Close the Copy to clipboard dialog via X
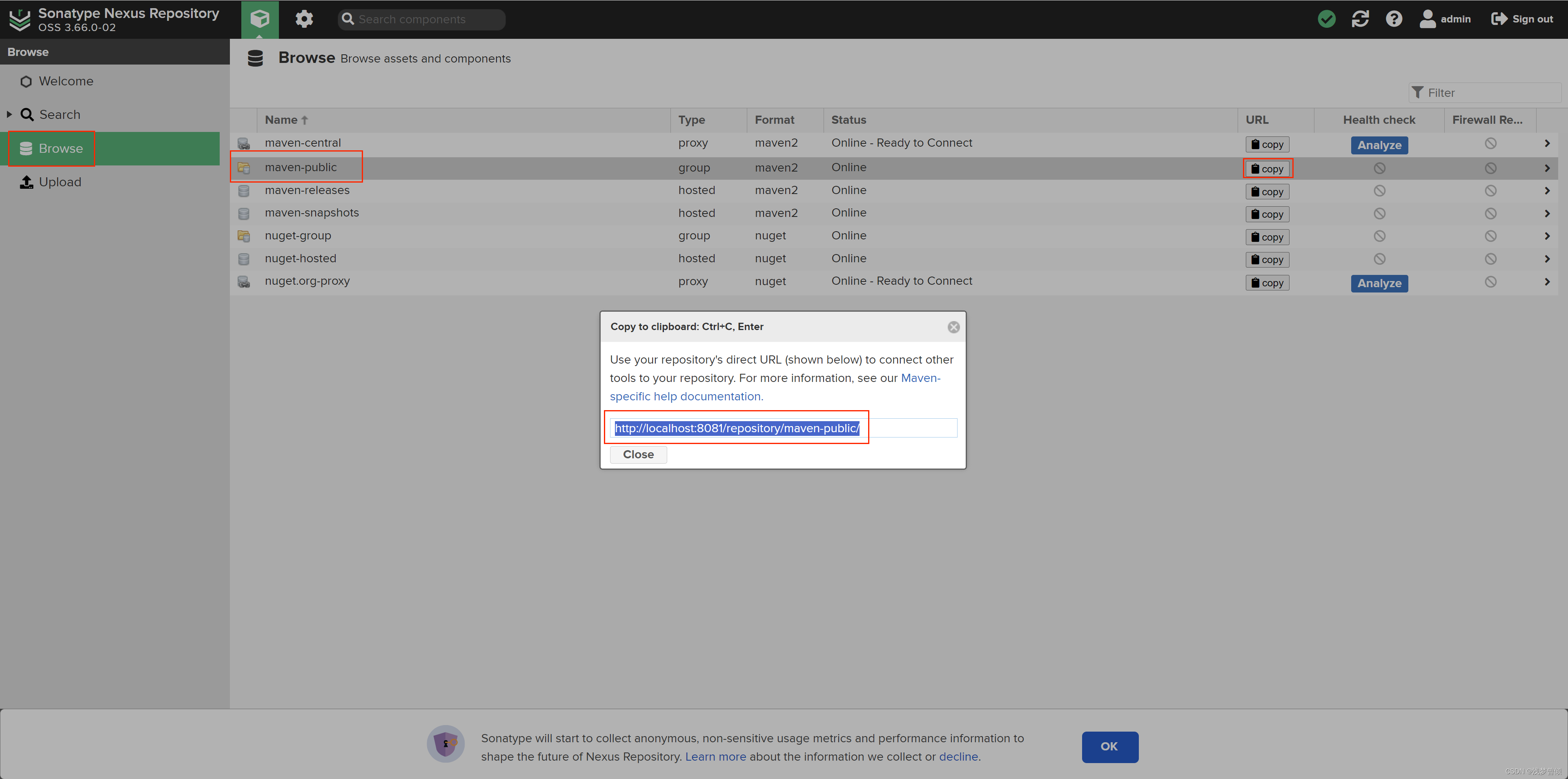Viewport: 1568px width, 779px height. pos(953,327)
